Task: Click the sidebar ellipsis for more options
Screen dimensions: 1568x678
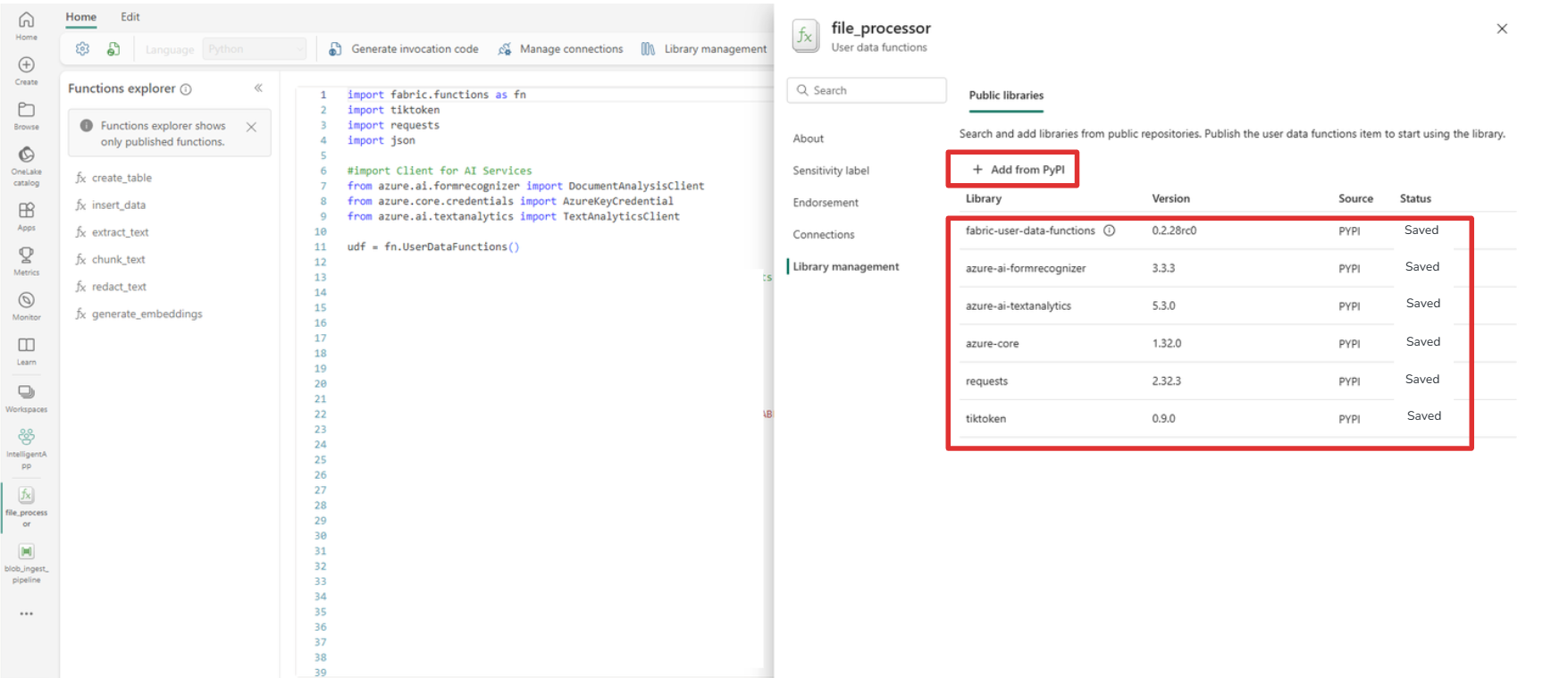Action: click(27, 614)
